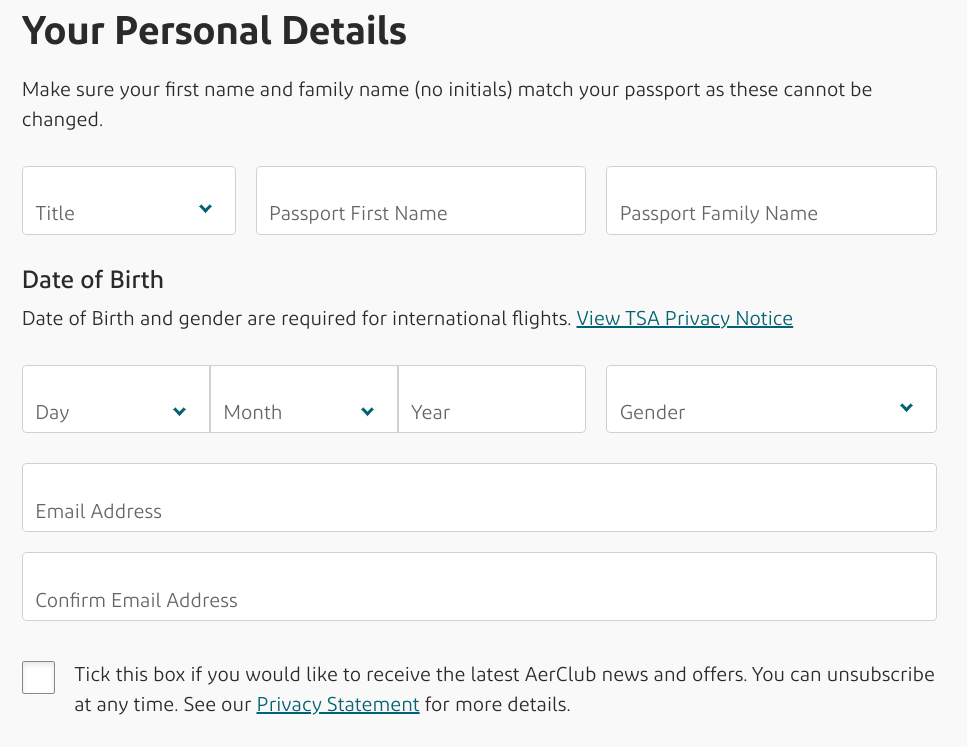This screenshot has width=967, height=747.
Task: Click the Gender field's chevron arrow
Action: pos(906,408)
